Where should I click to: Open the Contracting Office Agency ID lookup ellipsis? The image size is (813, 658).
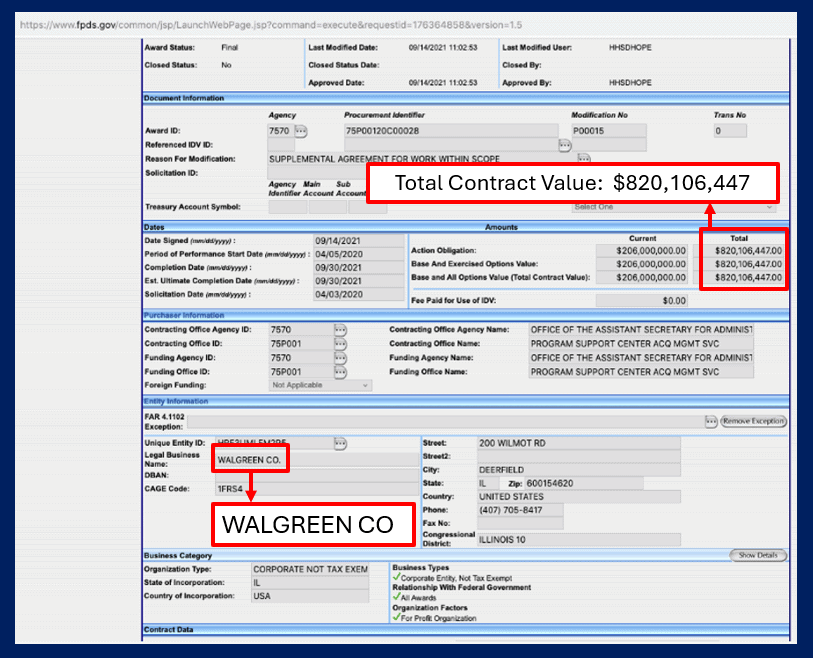340,330
